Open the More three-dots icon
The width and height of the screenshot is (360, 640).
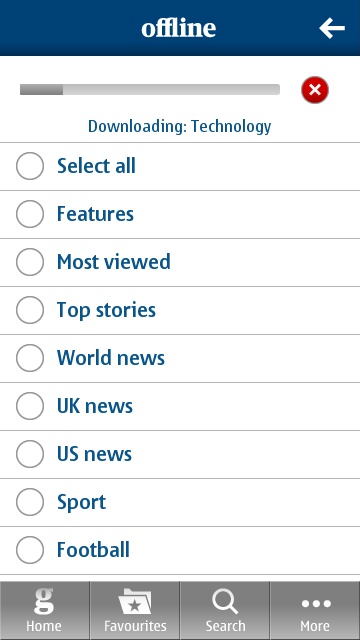[x=315, y=603]
